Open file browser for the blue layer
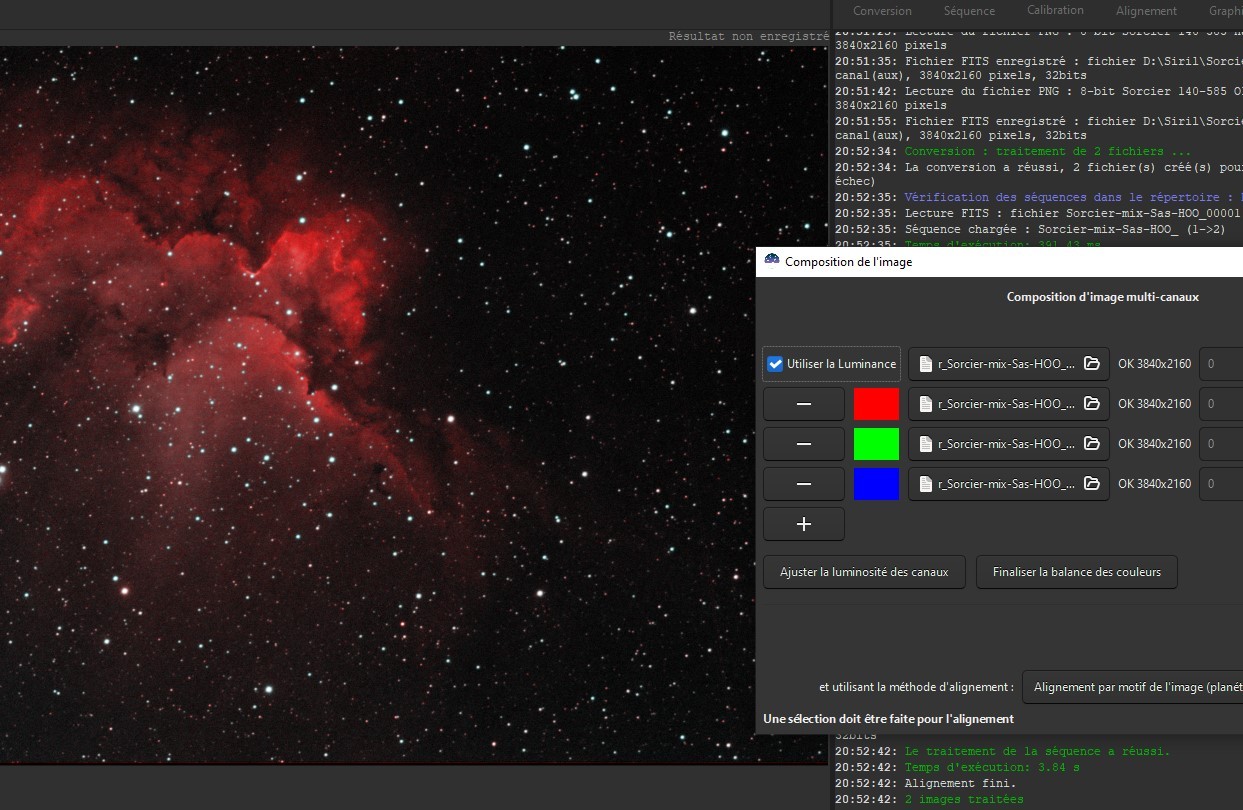The height and width of the screenshot is (810, 1243). [1092, 484]
